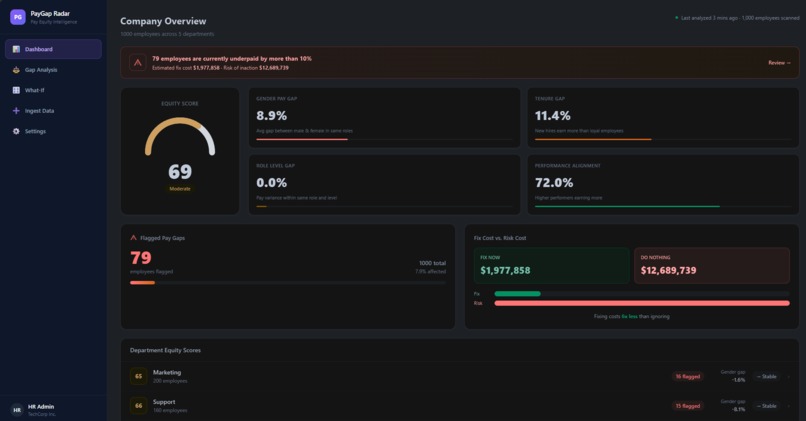The image size is (806, 421).
Task: Click the HR Admin user name
Action: 41,407
